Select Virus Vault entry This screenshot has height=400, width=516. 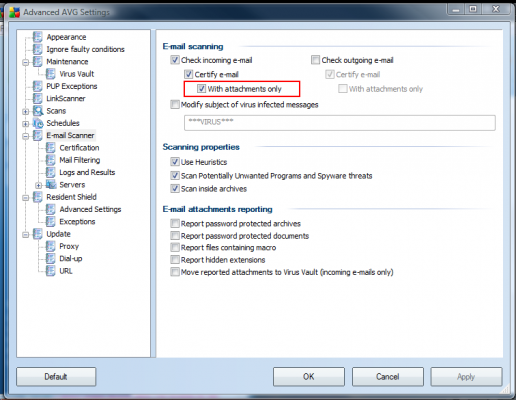coord(77,74)
